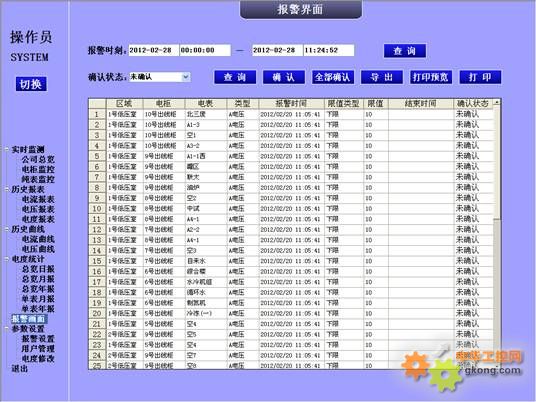
Task: Click the end time field 11:24:52
Action: pyautogui.click(x=329, y=50)
